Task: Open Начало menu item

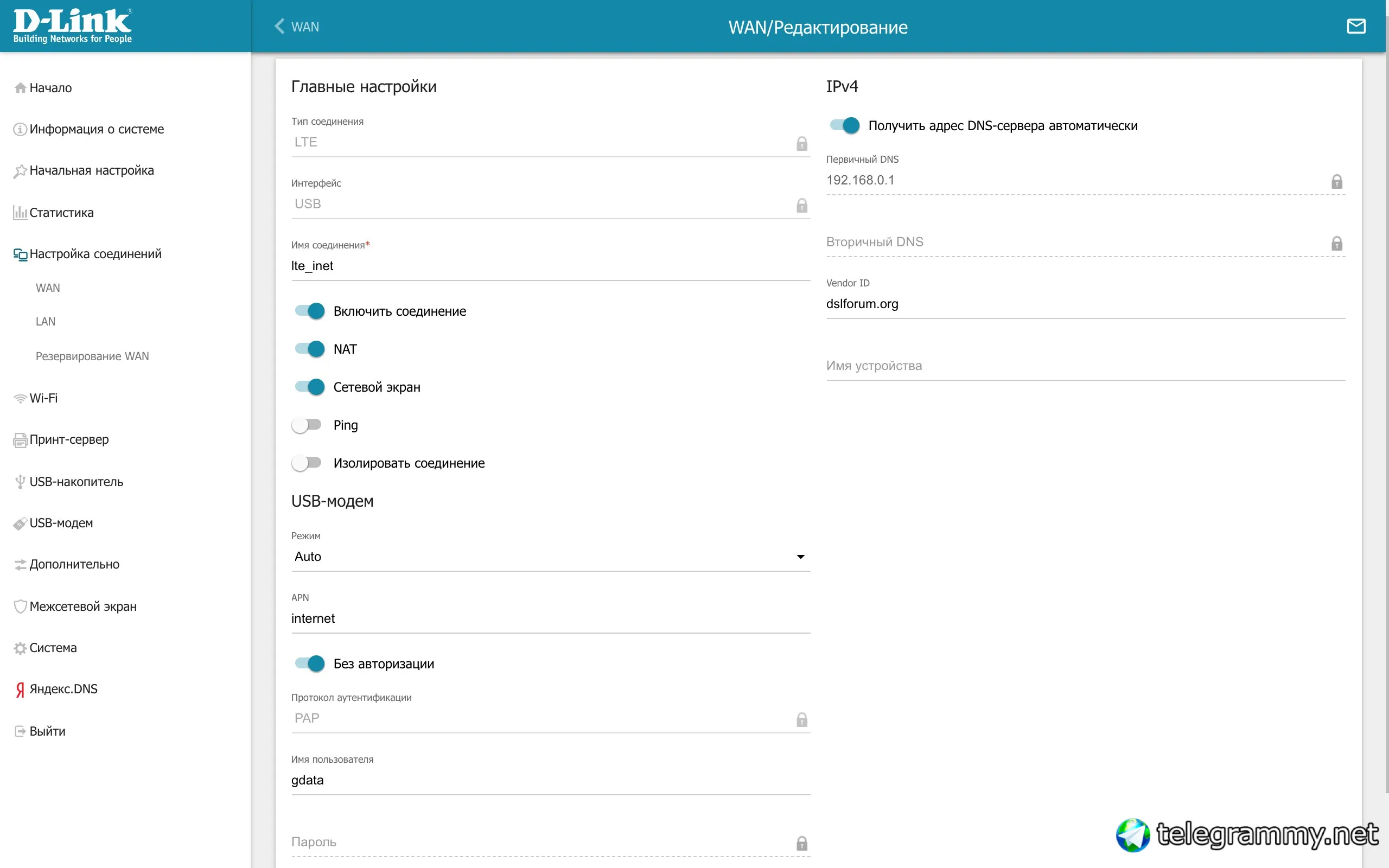Action: [50, 88]
